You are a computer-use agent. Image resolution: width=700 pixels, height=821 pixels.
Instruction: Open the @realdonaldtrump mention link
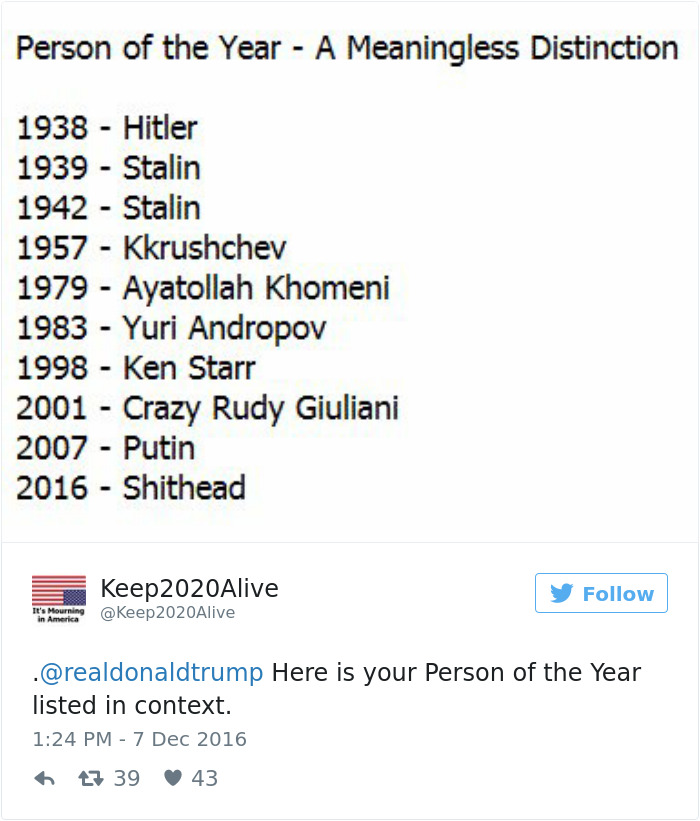(151, 672)
